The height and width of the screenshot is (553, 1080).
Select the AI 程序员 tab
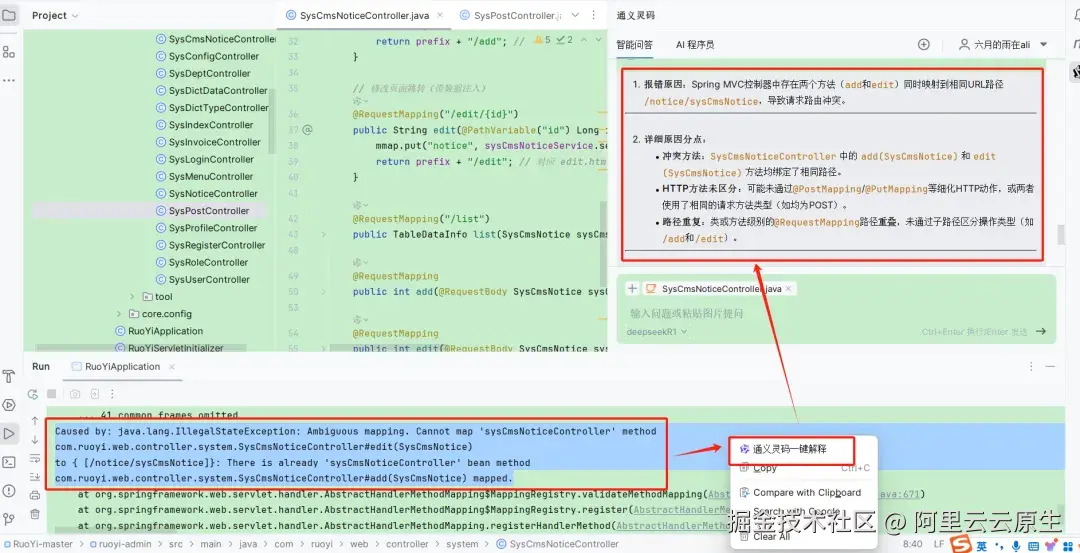click(695, 45)
